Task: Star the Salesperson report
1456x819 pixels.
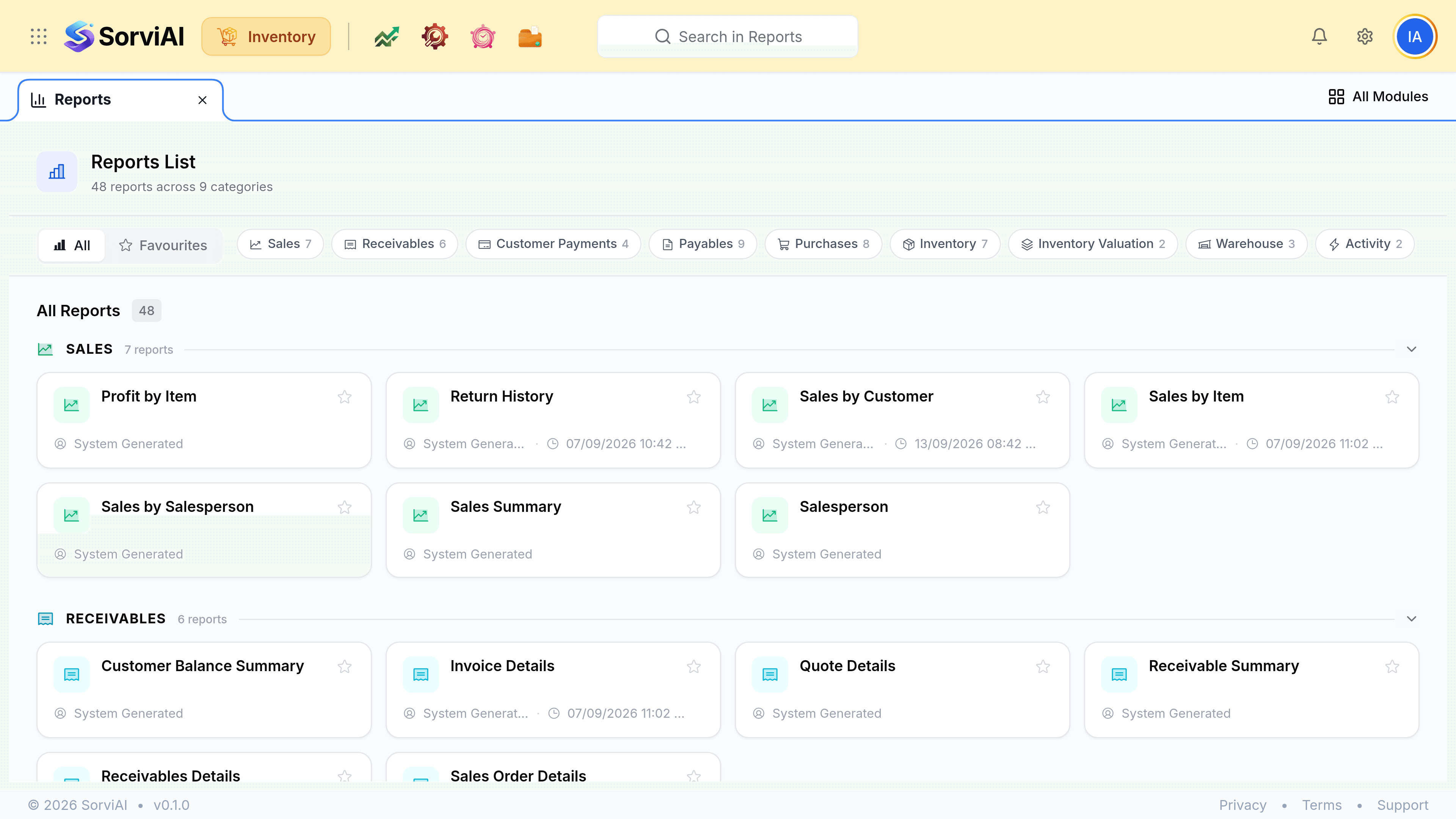Action: click(1043, 507)
